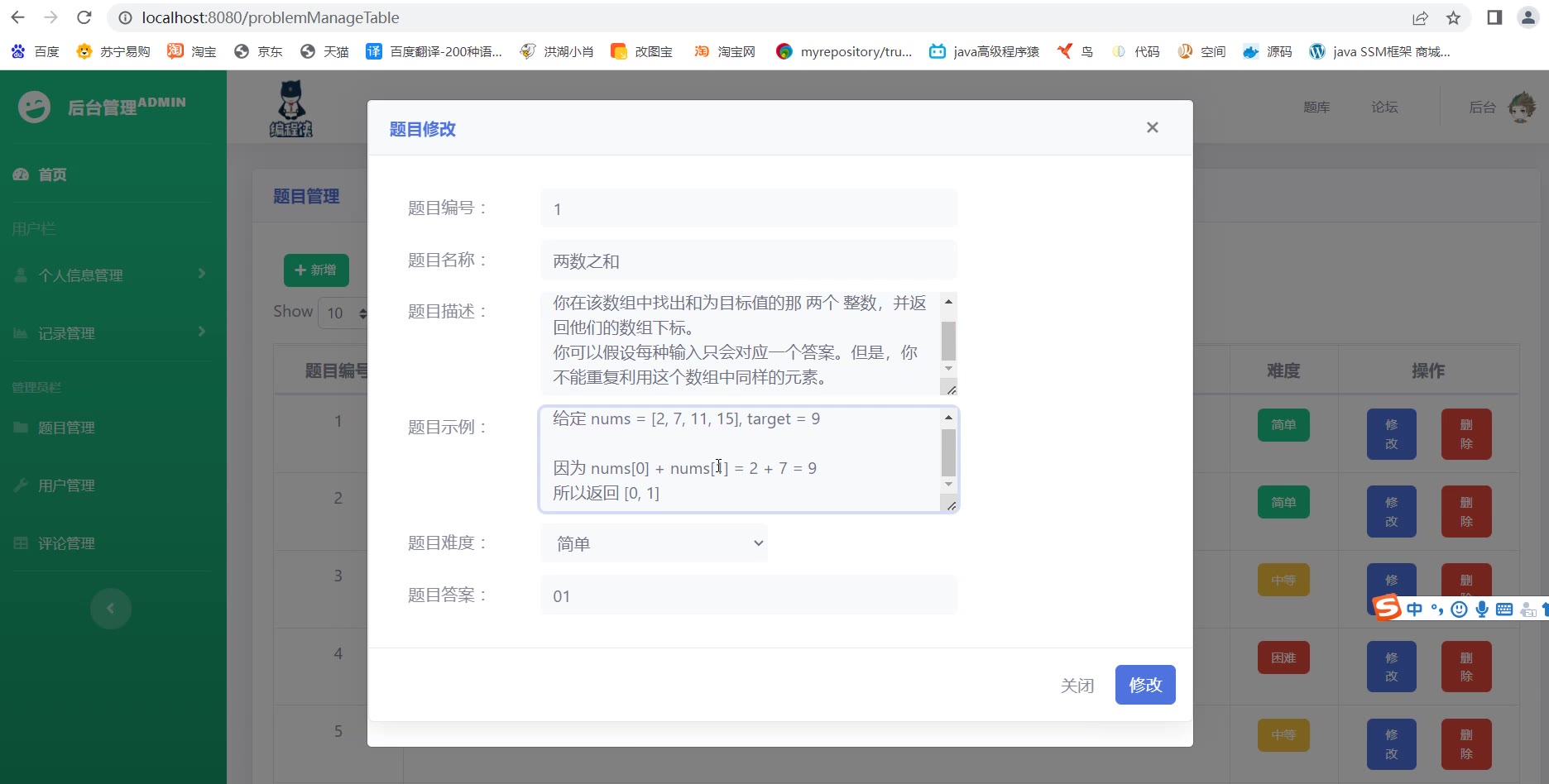
Task: Click the 题目描述 textarea scrollbar down arrow
Action: [x=948, y=368]
